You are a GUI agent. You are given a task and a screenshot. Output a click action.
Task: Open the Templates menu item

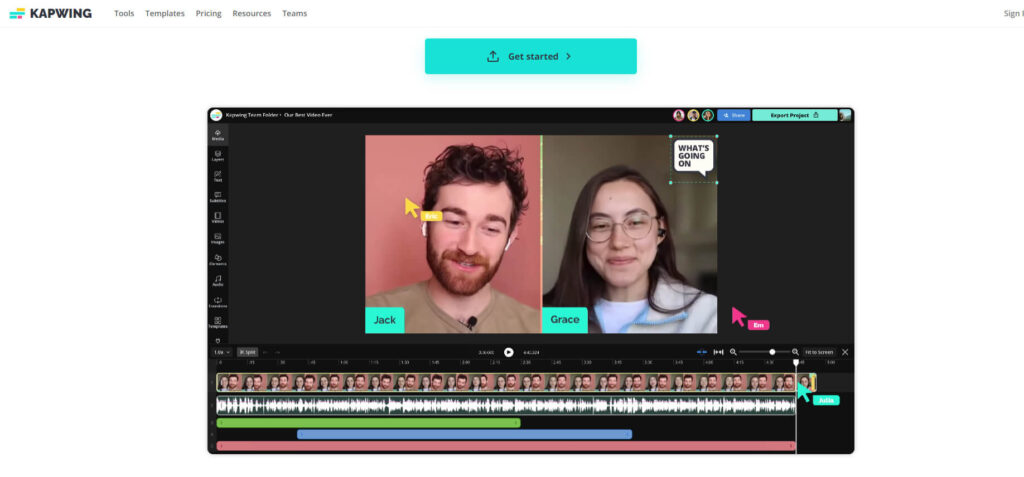coord(165,13)
